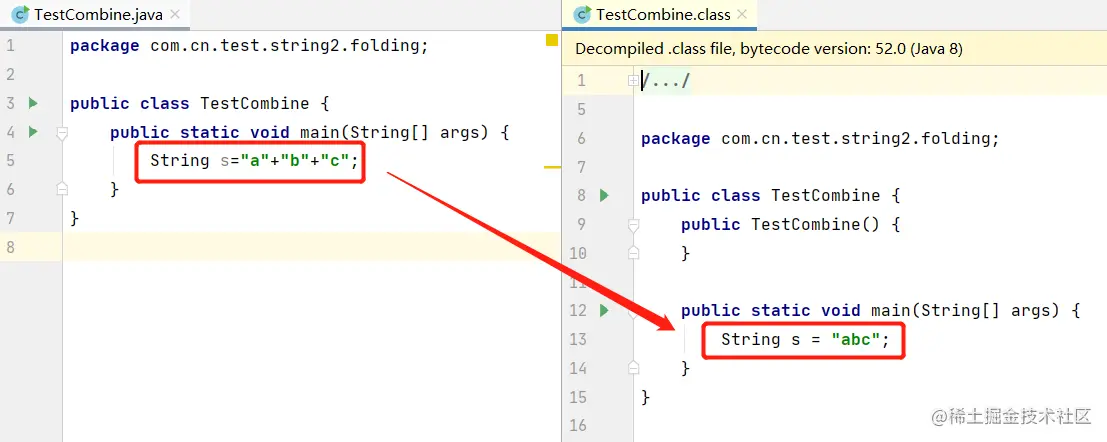Collapse main method fold at line 4 in TestCombine.java
The image size is (1107, 442).
pyautogui.click(x=62, y=133)
